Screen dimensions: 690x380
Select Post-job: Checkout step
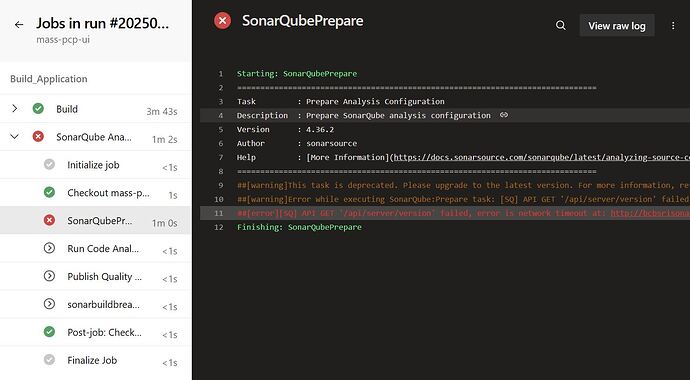coord(95,332)
